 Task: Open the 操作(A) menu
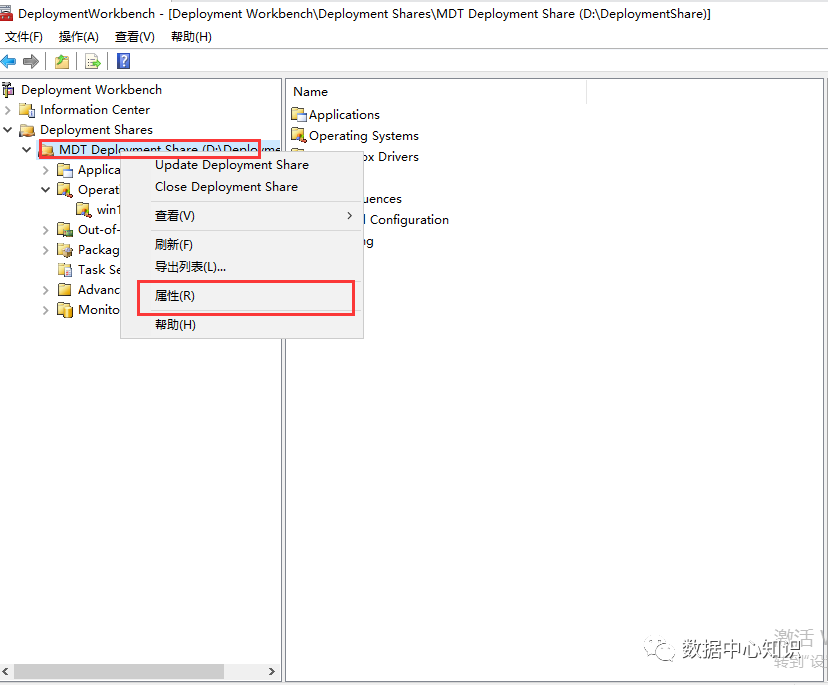(x=79, y=37)
